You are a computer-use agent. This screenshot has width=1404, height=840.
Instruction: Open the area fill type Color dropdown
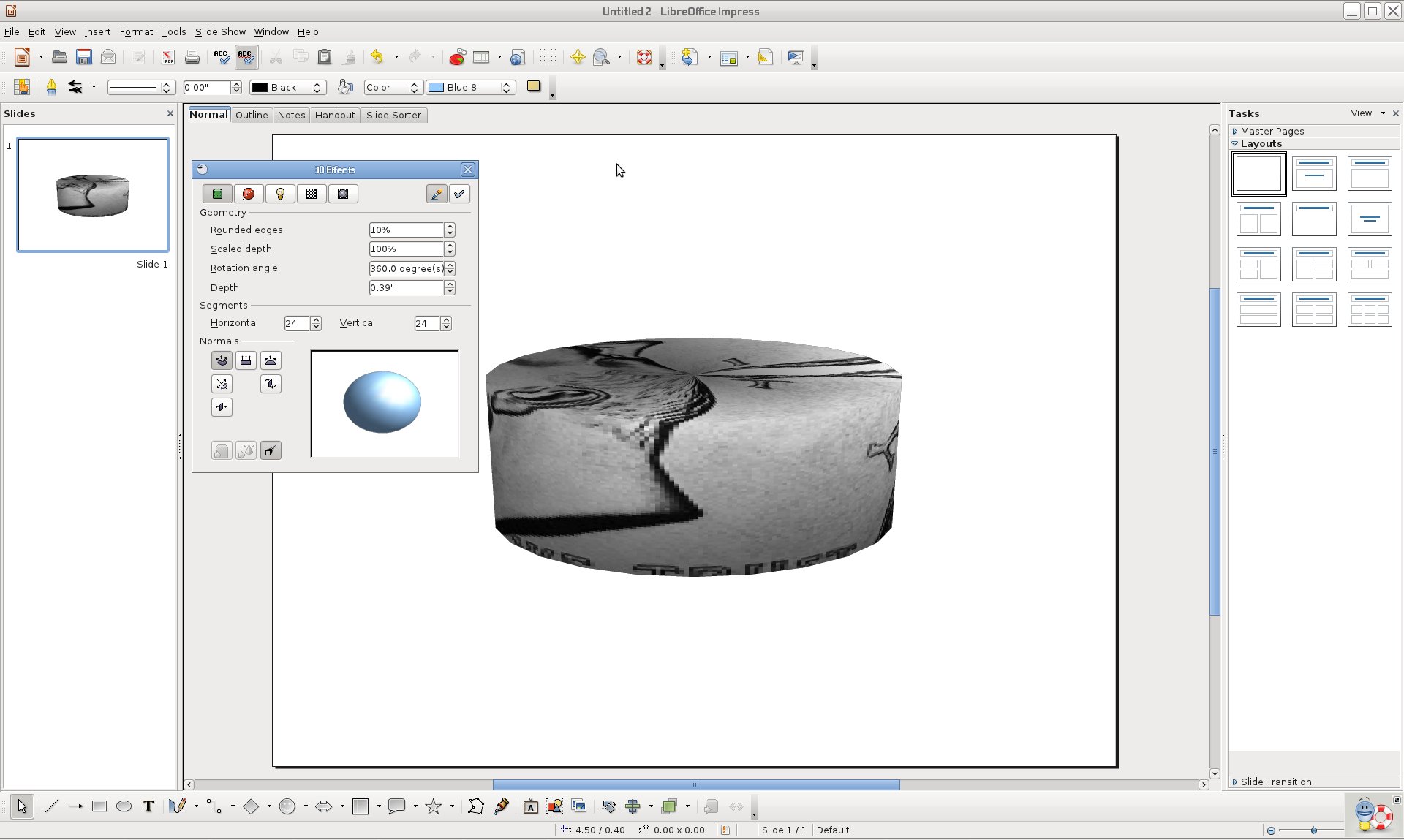tap(393, 87)
